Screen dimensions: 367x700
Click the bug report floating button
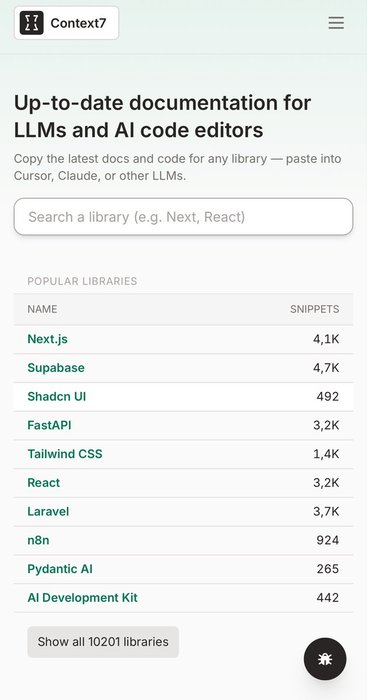tap(325, 658)
